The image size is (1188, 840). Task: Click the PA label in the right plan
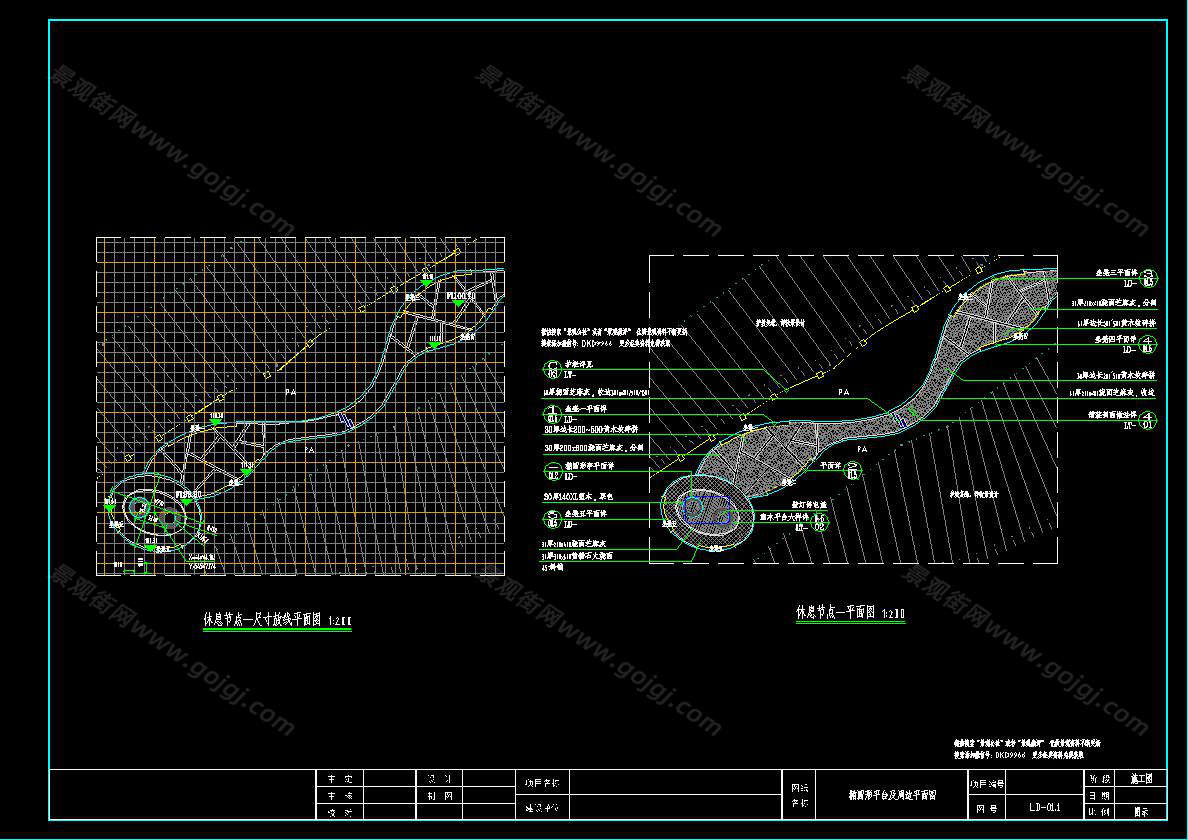point(843,391)
